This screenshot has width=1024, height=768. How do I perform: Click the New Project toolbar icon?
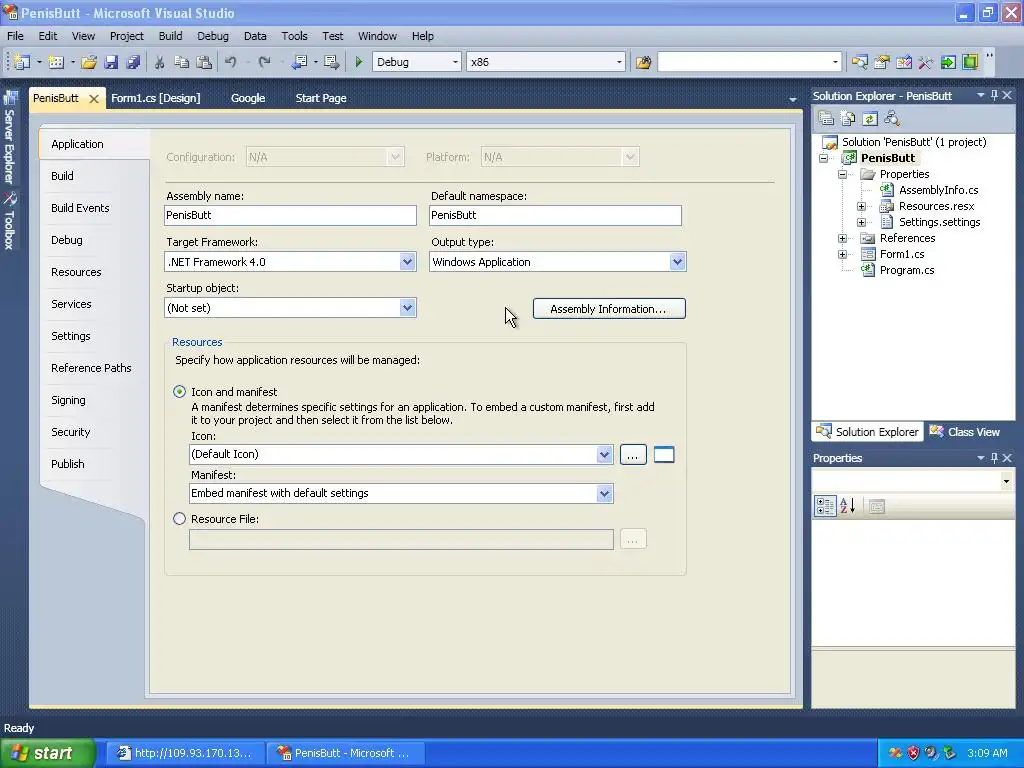click(22, 62)
